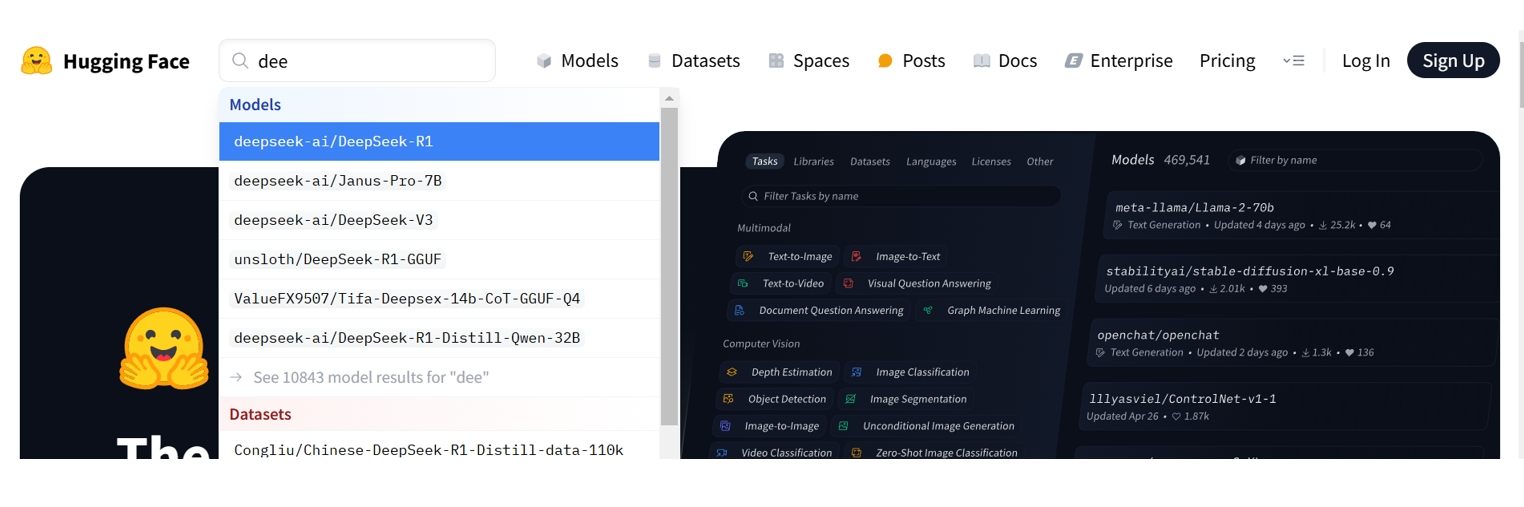Select the Other tab in preview
Screen dimensions: 1524x507
pos(1040,161)
